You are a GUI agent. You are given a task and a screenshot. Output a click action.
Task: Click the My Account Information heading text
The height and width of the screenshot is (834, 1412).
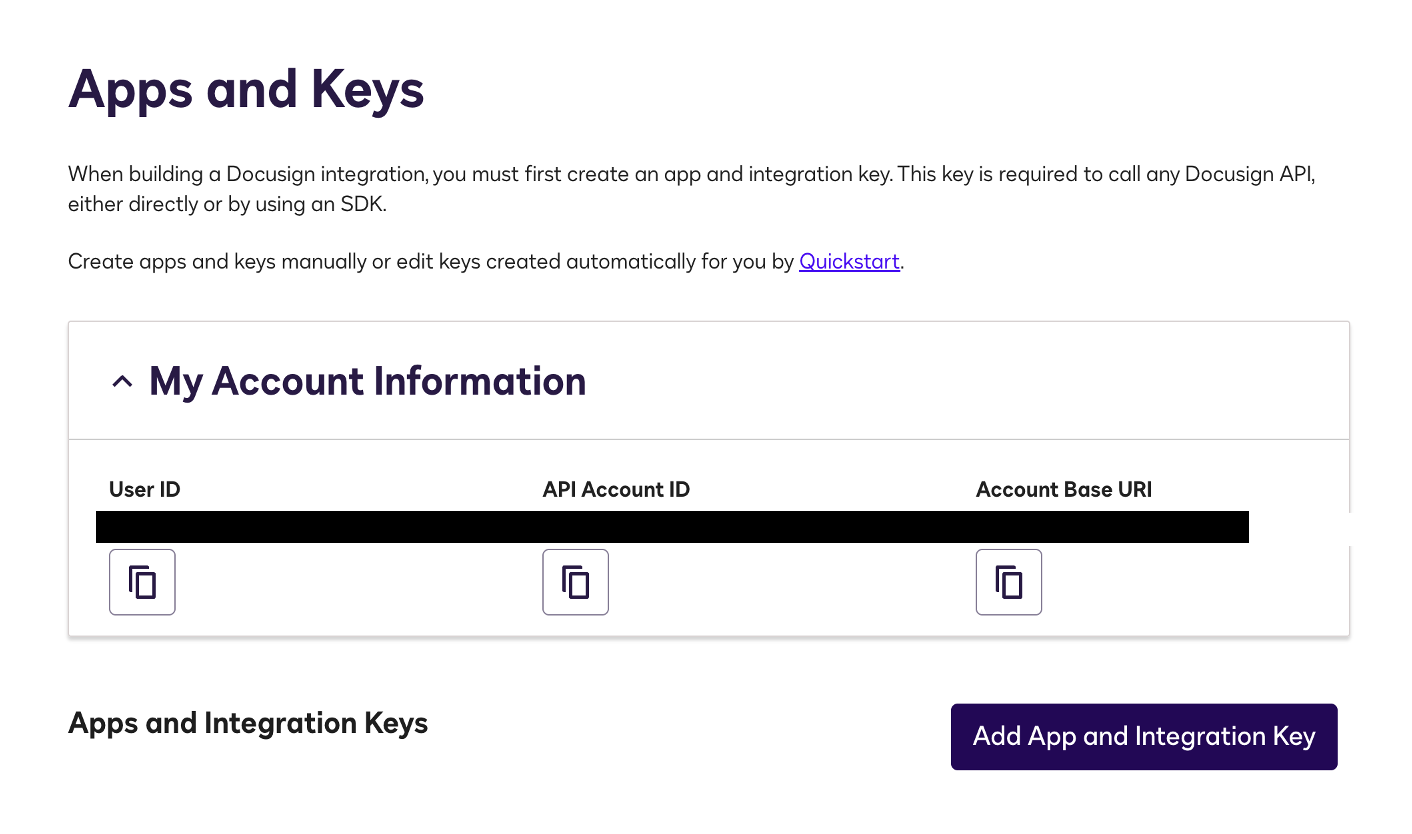367,381
